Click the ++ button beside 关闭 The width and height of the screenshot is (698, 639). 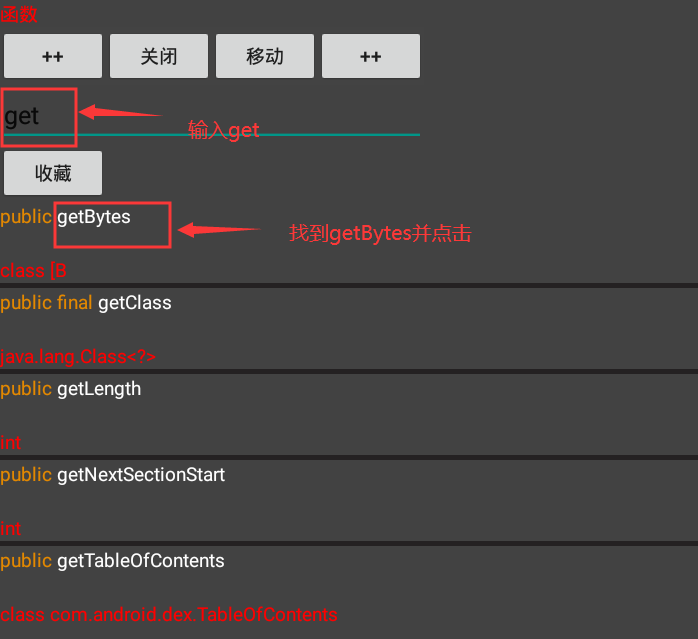pyautogui.click(x=53, y=56)
